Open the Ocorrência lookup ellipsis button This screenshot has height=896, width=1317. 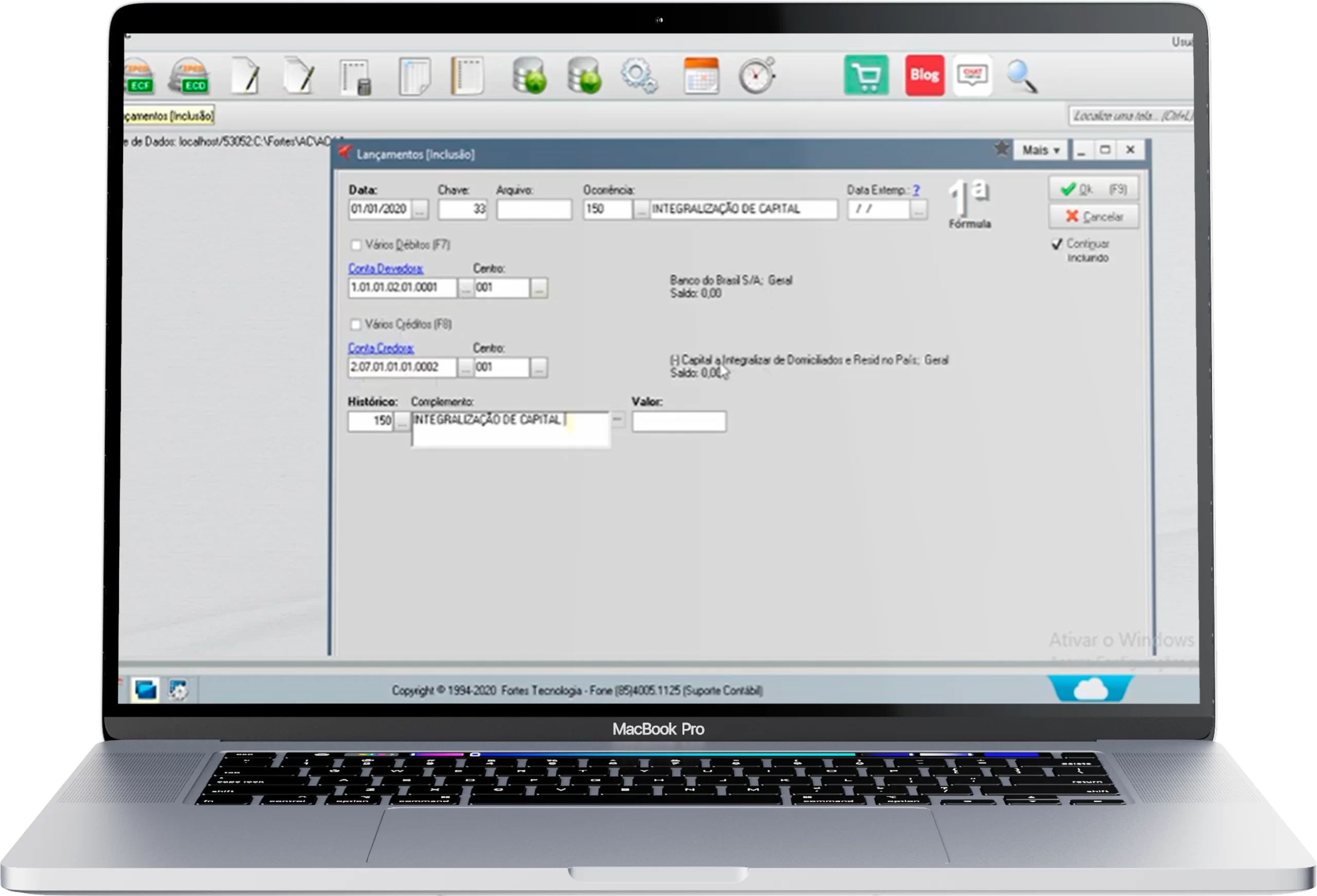(640, 210)
